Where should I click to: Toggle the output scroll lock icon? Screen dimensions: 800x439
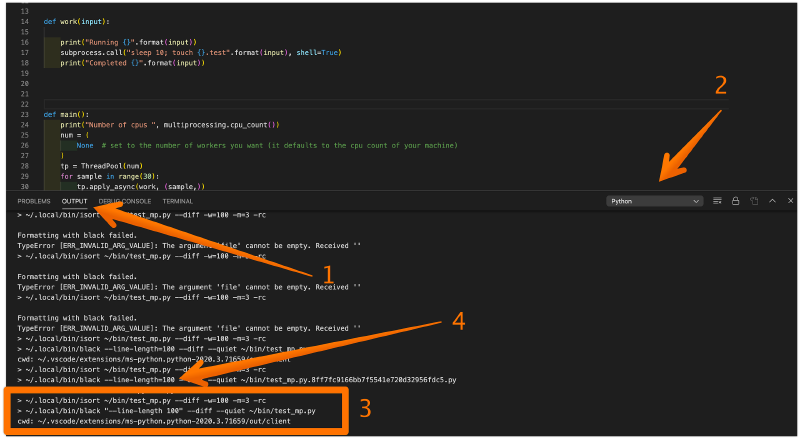point(735,201)
